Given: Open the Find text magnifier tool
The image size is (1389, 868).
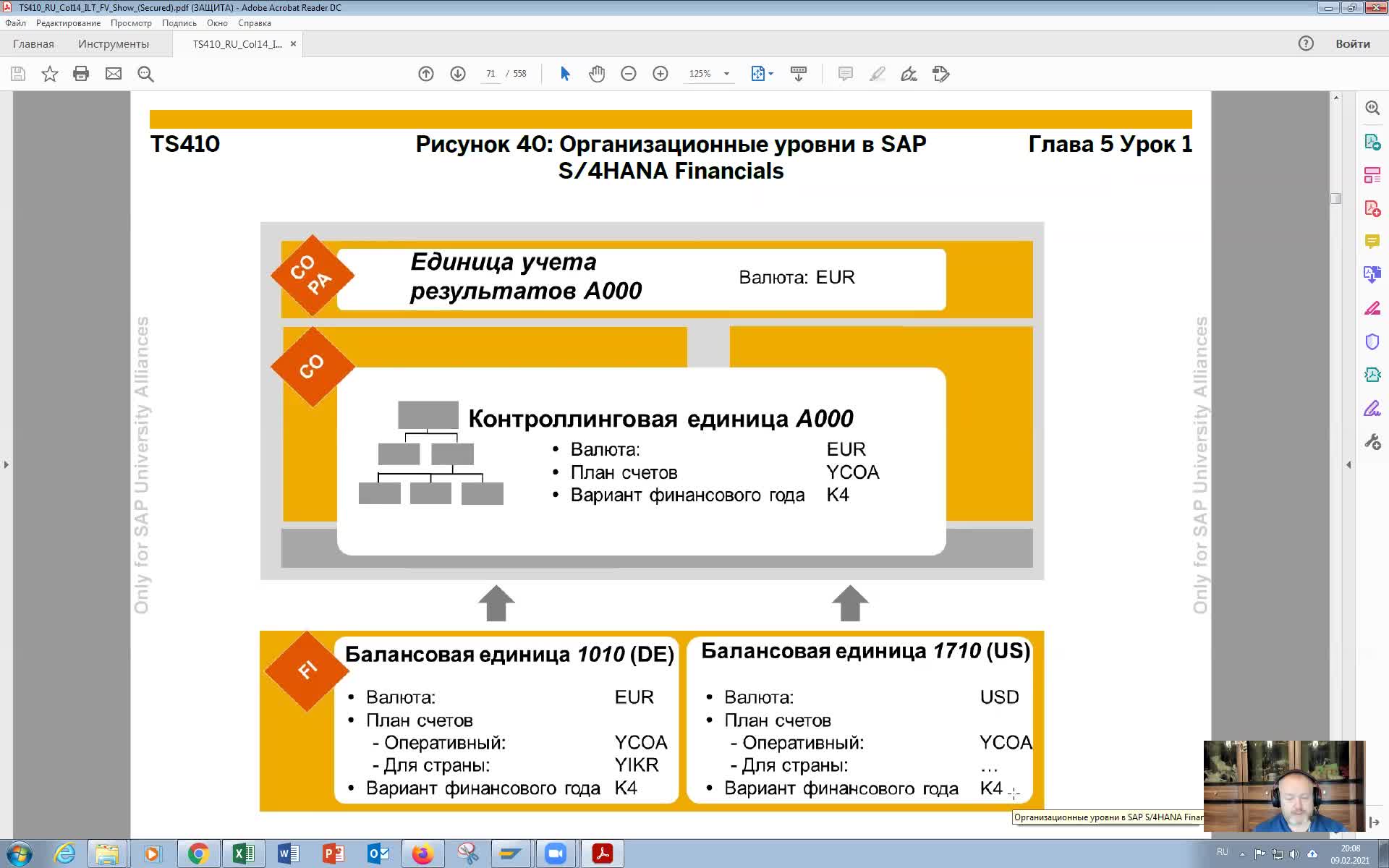Looking at the screenshot, I should coord(145,74).
